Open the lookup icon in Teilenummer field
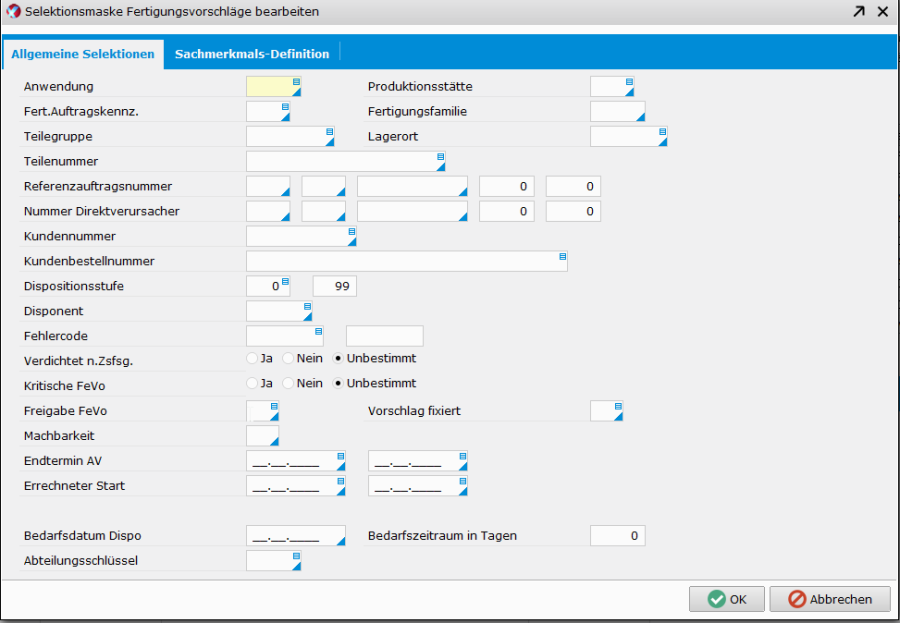Viewport: 900px width, 623px height. (x=440, y=157)
